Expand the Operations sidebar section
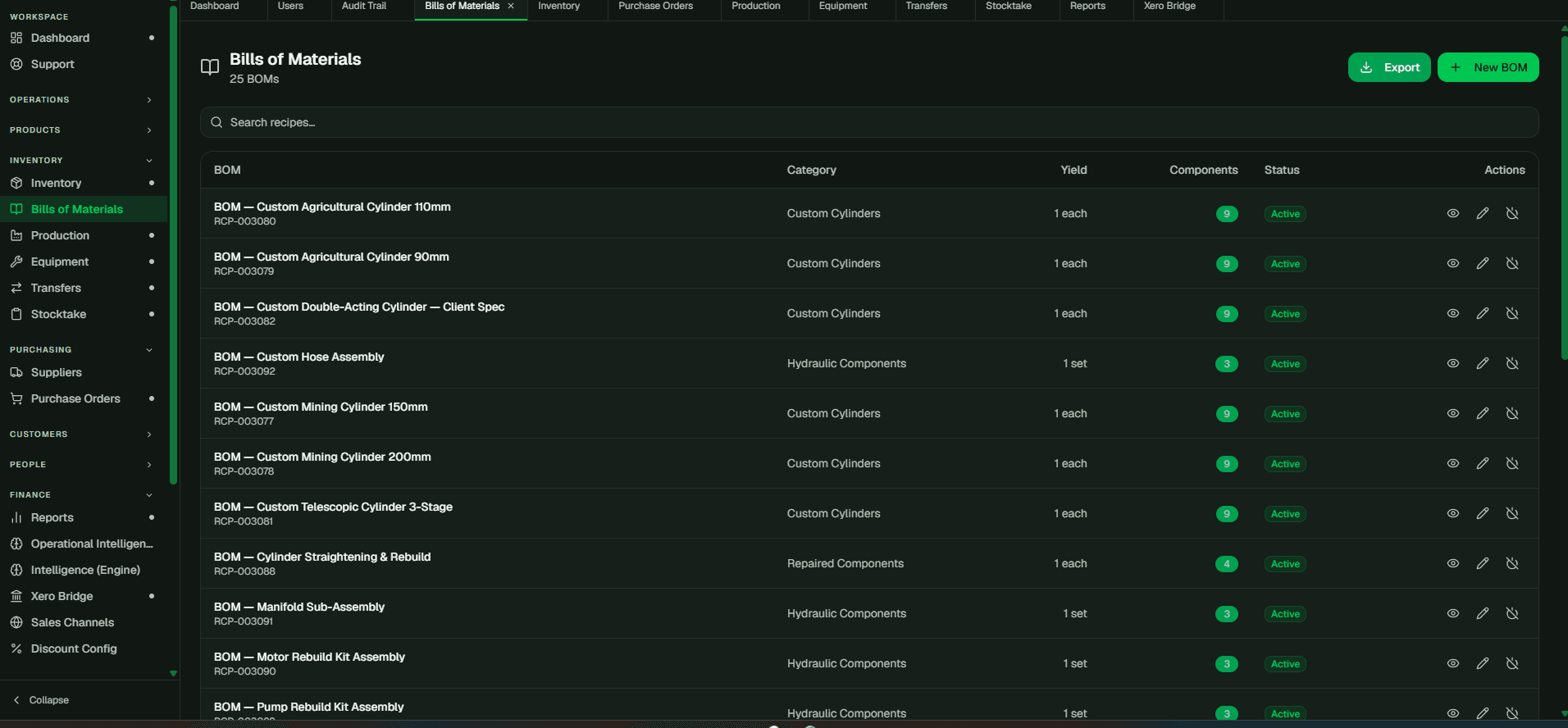This screenshot has height=728, width=1568. (x=82, y=100)
